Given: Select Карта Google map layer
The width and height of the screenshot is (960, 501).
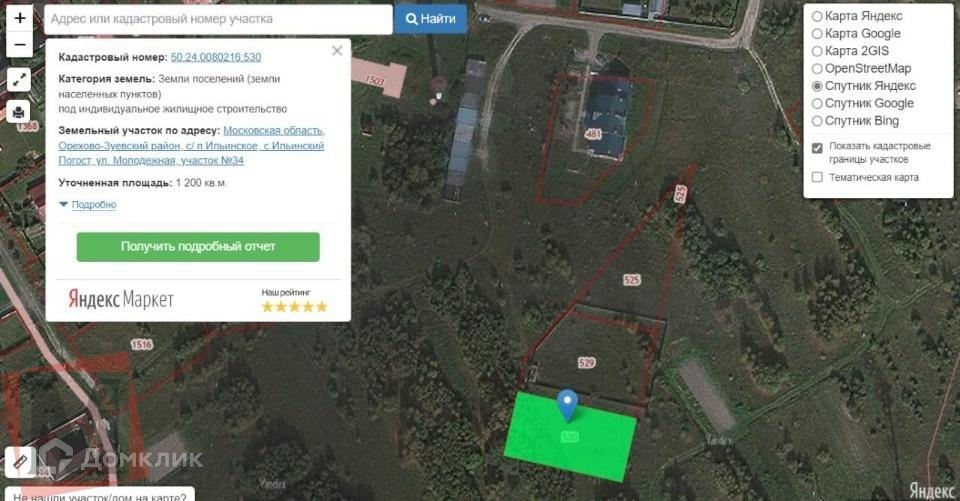Looking at the screenshot, I should tap(856, 34).
